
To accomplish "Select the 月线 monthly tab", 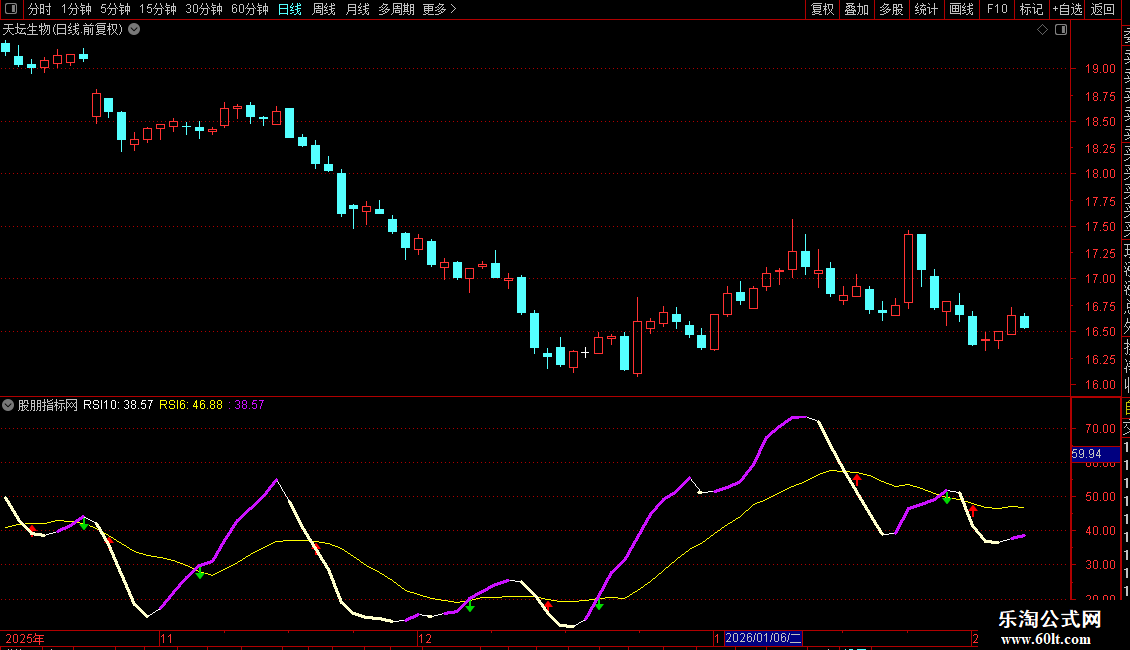I will click(357, 9).
